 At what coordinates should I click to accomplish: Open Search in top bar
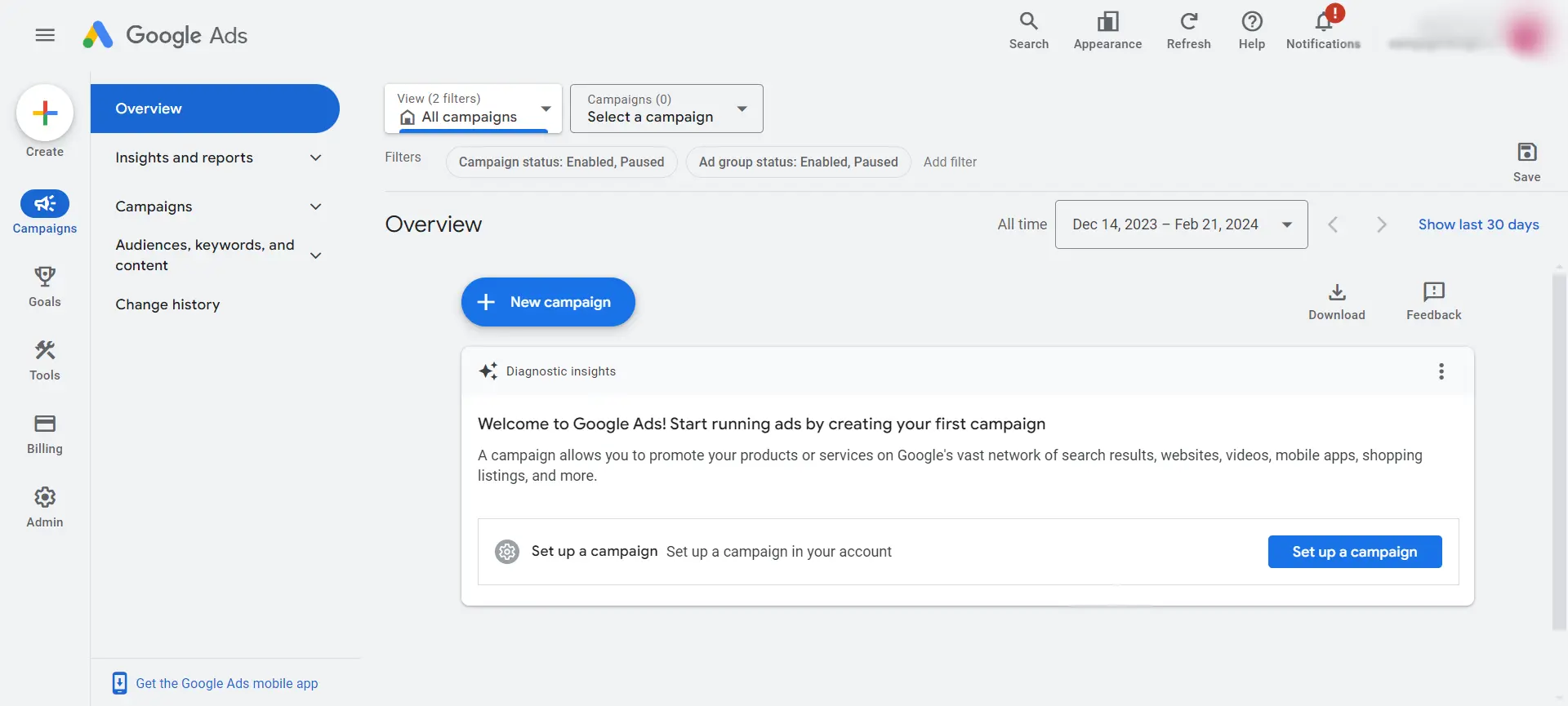[x=1028, y=31]
